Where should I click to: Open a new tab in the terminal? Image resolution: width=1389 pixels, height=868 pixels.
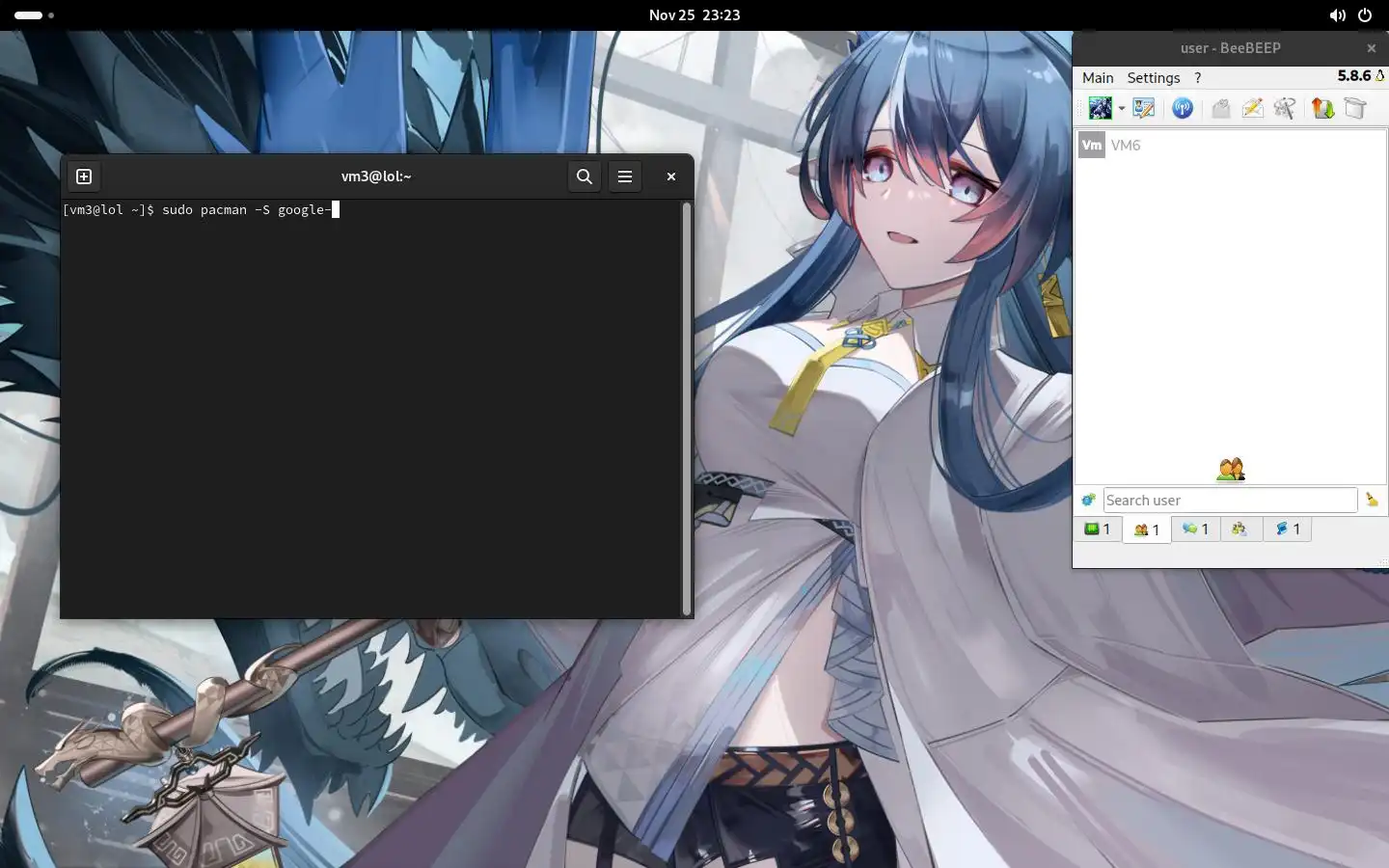84,176
